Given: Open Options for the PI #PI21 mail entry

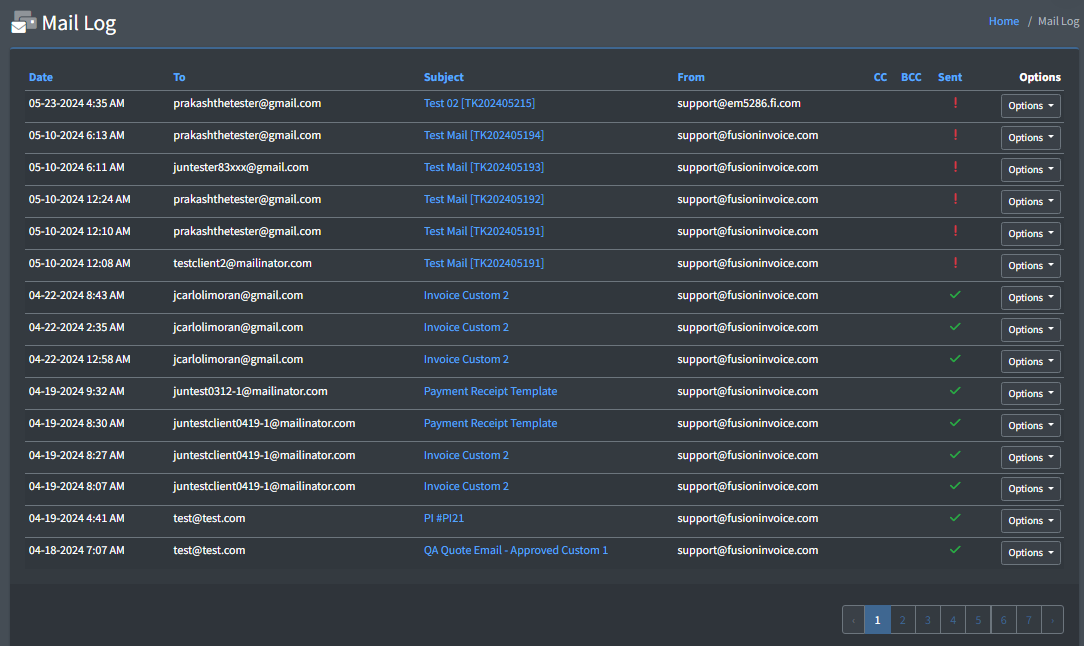Looking at the screenshot, I should click(x=1030, y=520).
